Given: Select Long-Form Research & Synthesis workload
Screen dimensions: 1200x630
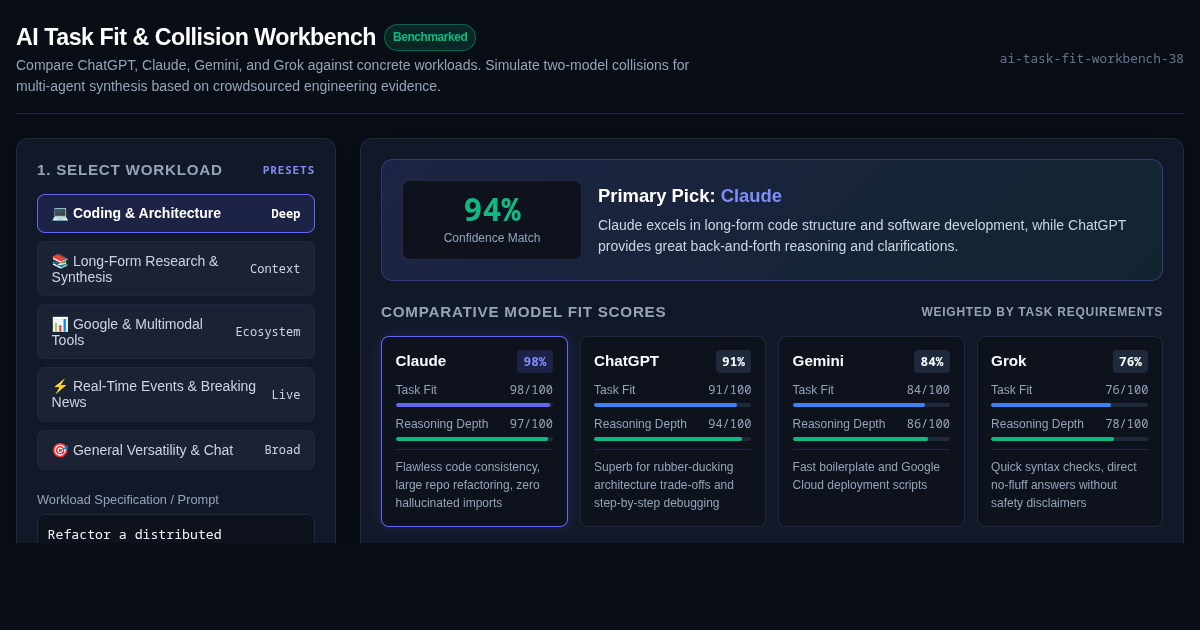Looking at the screenshot, I should [x=176, y=268].
